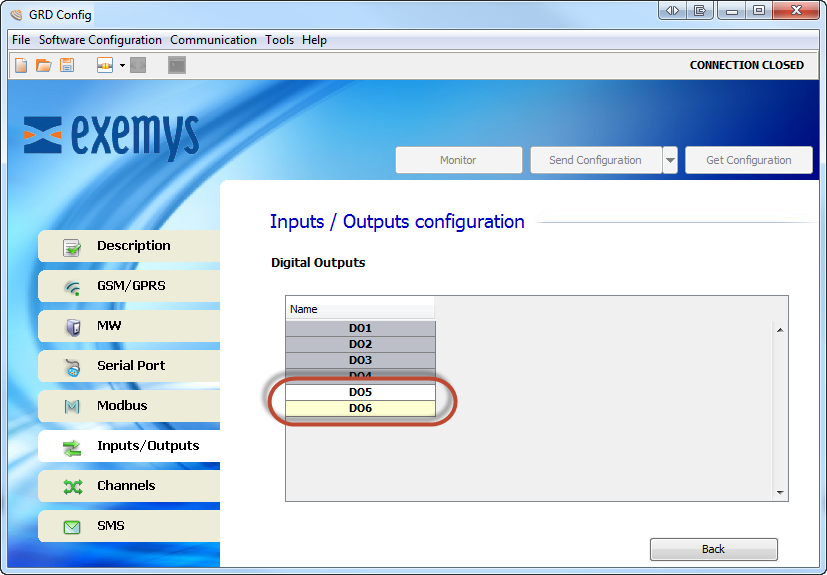The width and height of the screenshot is (827, 575).
Task: Open the Channels section
Action: [128, 486]
